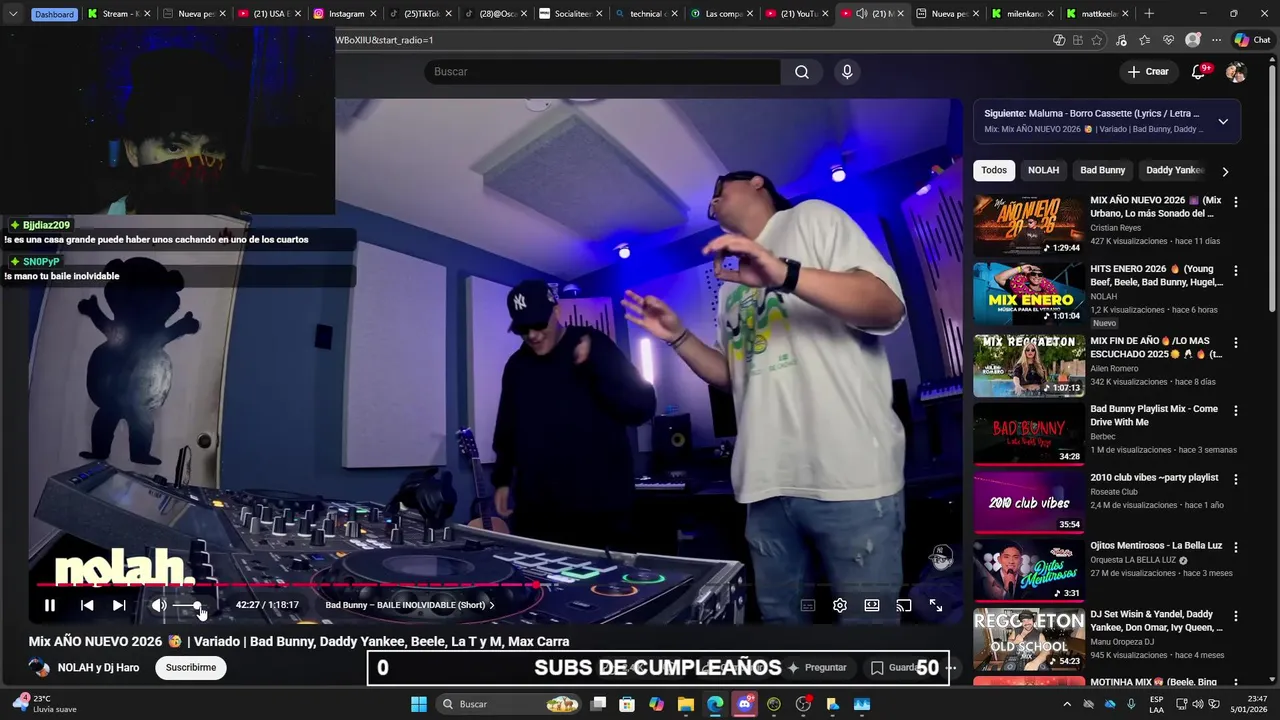This screenshot has height=720, width=1280.
Task: Open the YouTube account avatar menu
Action: pos(1236,72)
